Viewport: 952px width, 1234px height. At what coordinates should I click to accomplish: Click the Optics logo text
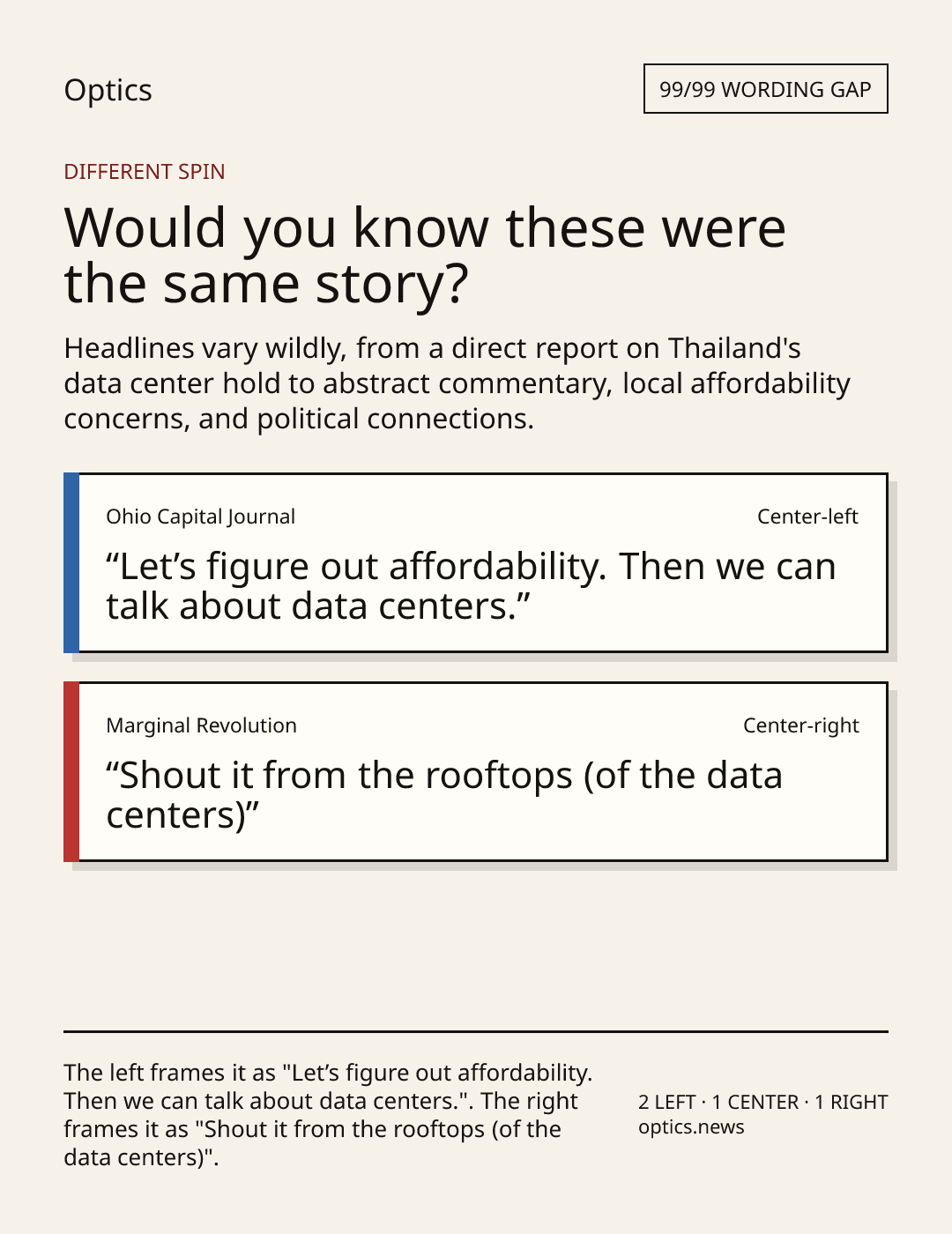click(108, 91)
